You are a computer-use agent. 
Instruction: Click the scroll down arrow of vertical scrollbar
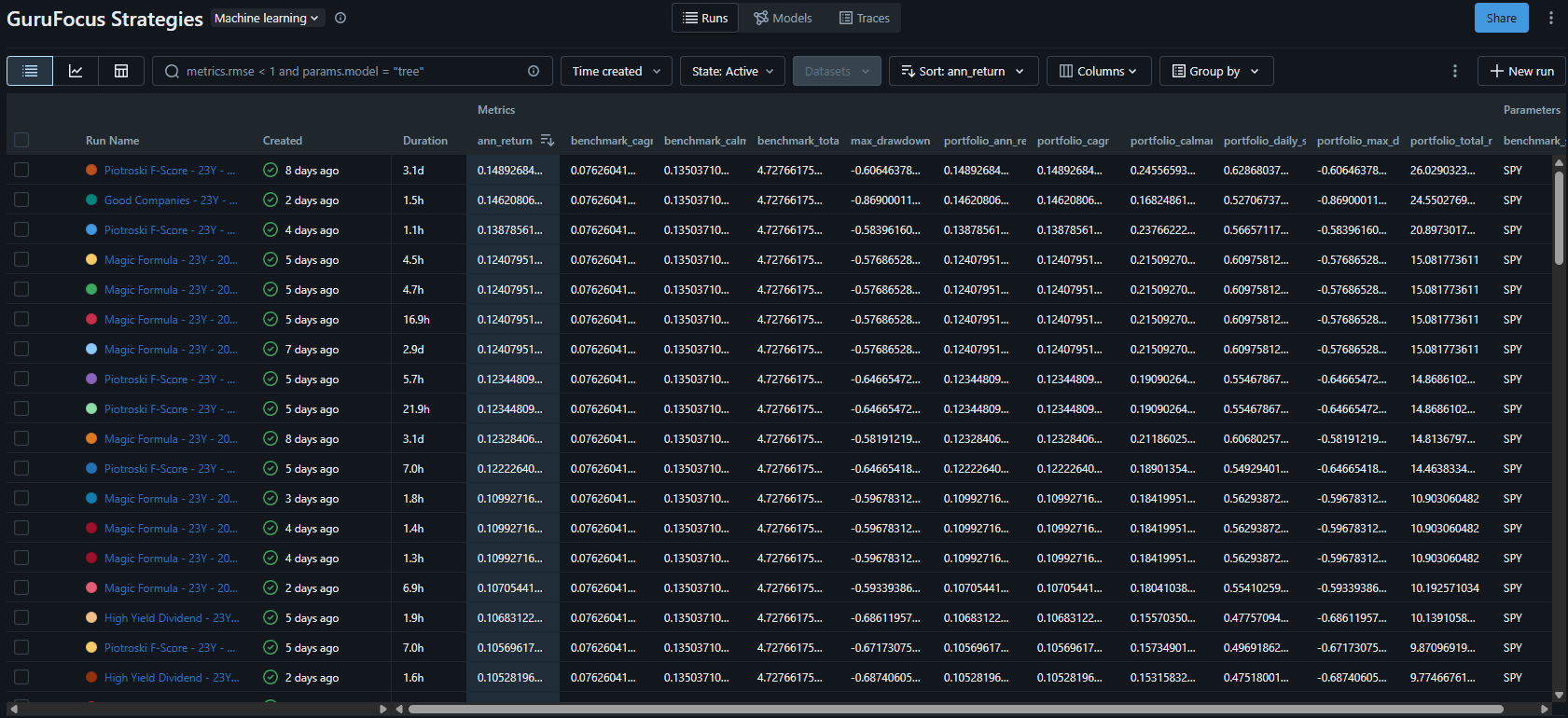(1559, 695)
